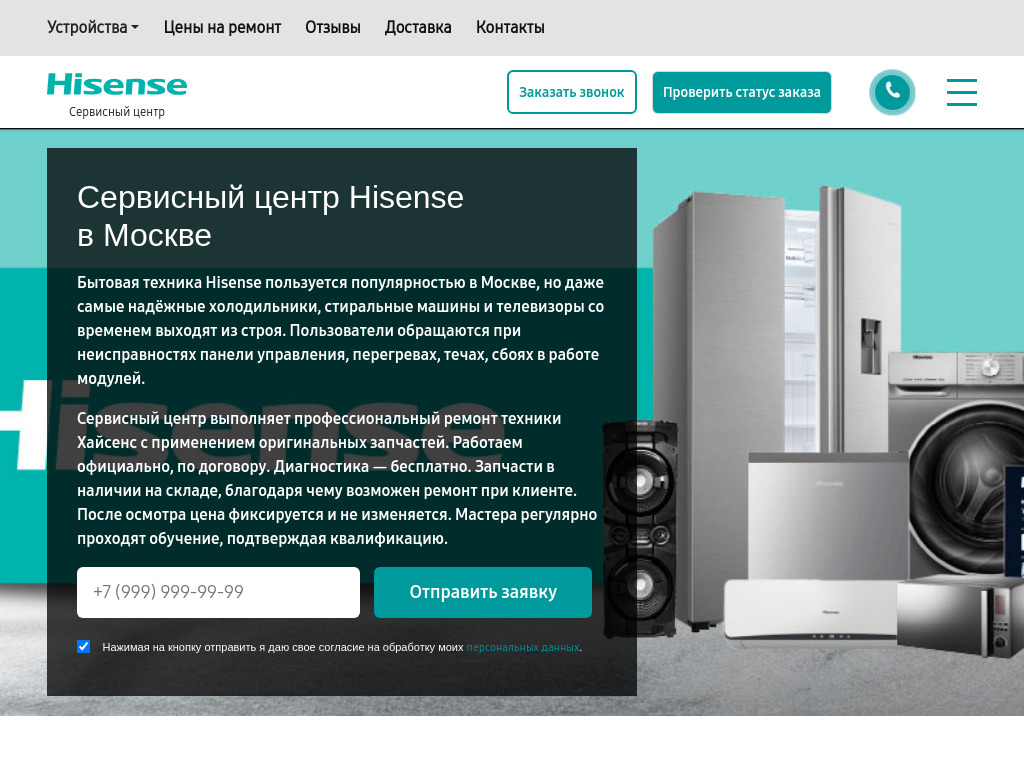Screen dimensions: 1024x768
Task: Uncheck the personal data consent checkbox
Action: point(84,647)
